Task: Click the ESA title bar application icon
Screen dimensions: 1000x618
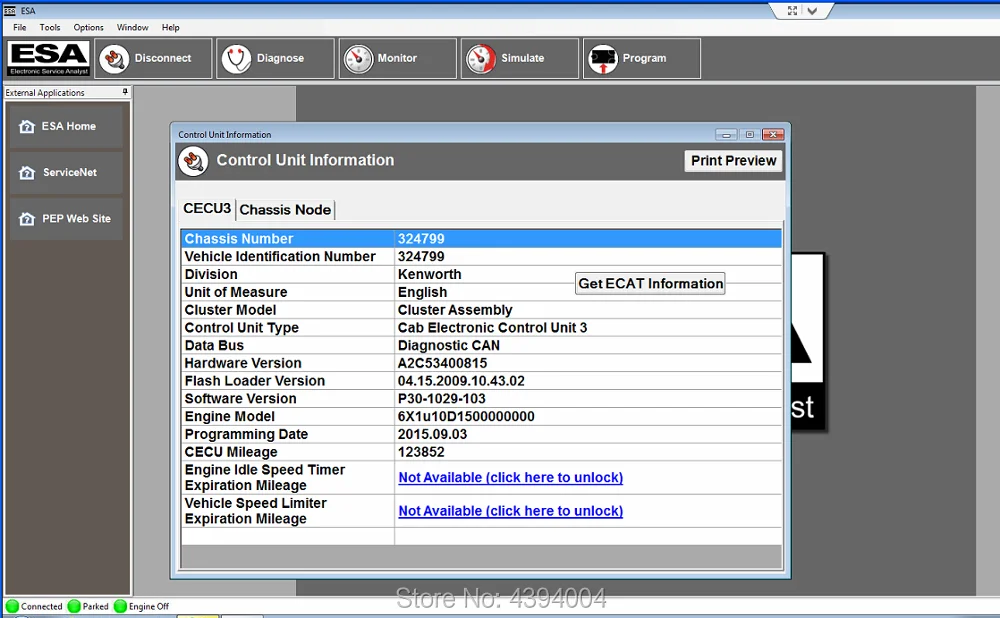Action: (10, 10)
